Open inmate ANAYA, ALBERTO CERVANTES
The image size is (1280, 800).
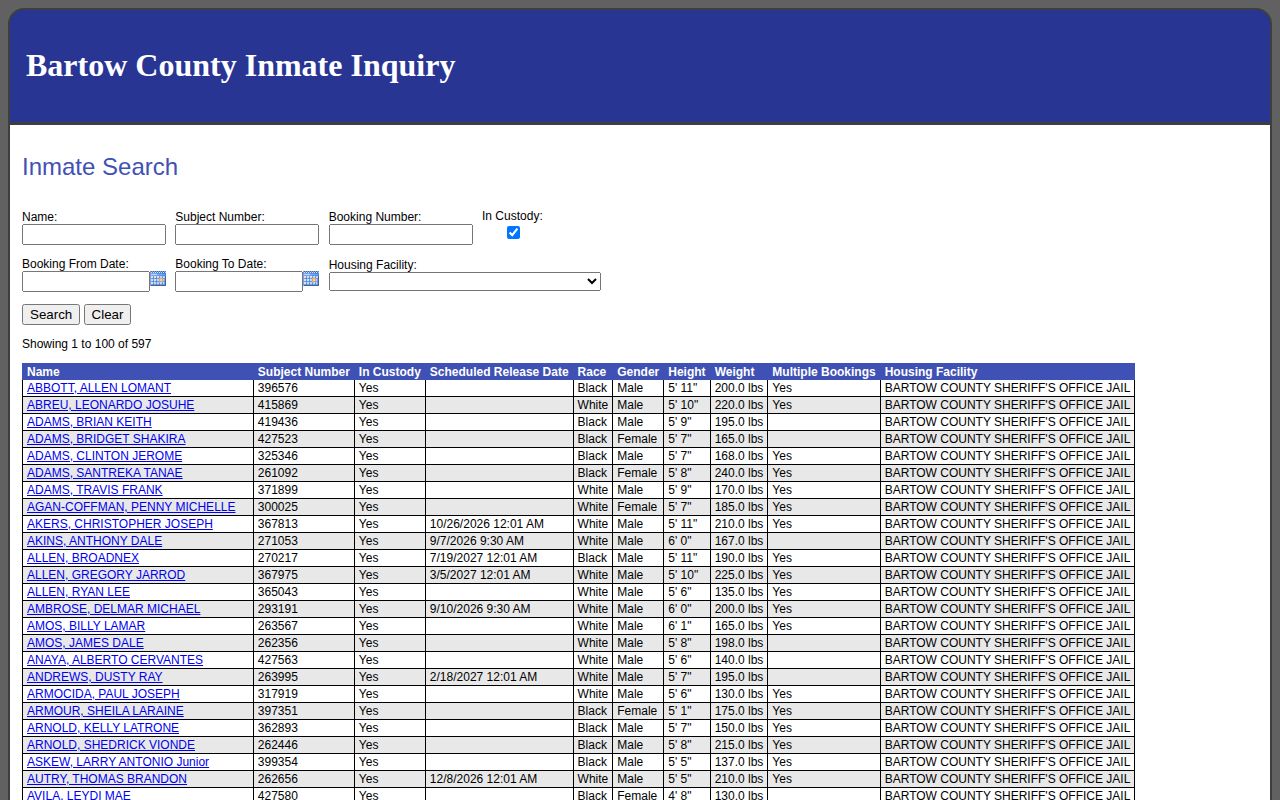click(115, 660)
